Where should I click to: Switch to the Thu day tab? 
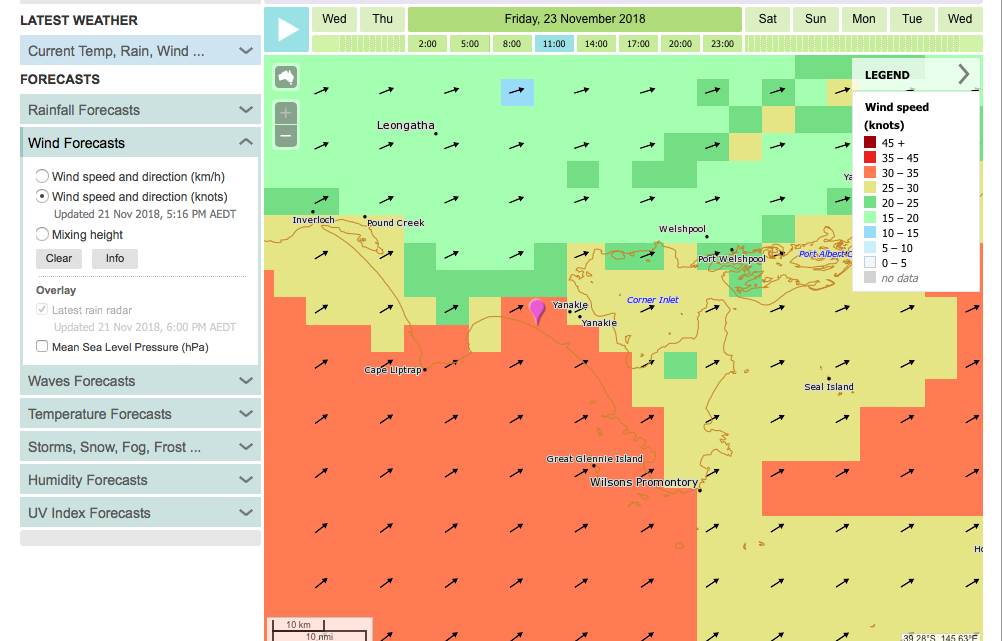point(383,19)
